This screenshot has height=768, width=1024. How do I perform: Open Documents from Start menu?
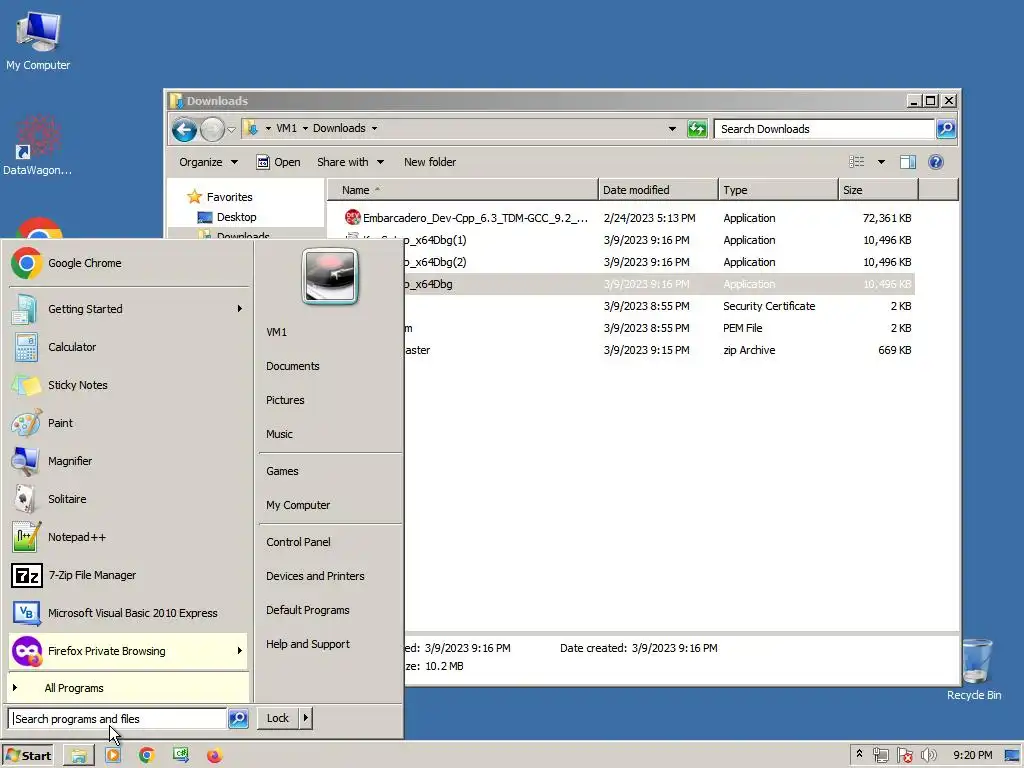(293, 366)
